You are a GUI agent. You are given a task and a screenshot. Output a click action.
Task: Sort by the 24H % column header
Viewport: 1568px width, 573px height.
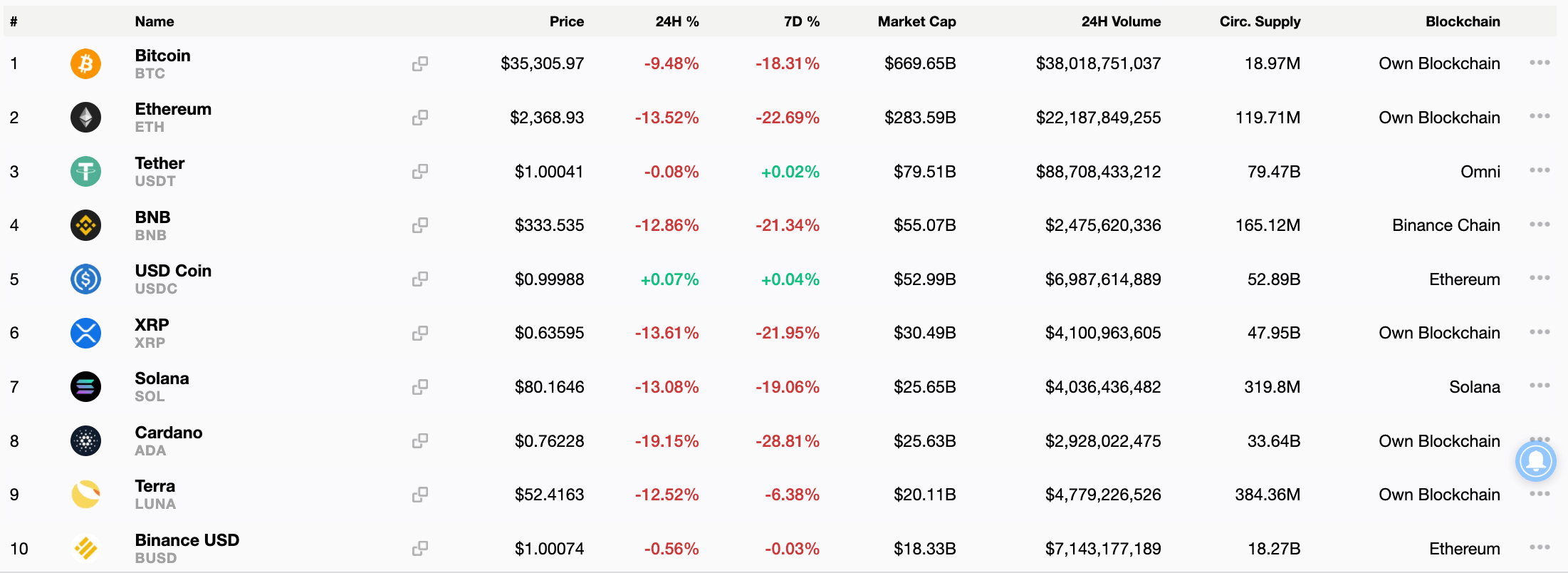pyautogui.click(x=676, y=21)
